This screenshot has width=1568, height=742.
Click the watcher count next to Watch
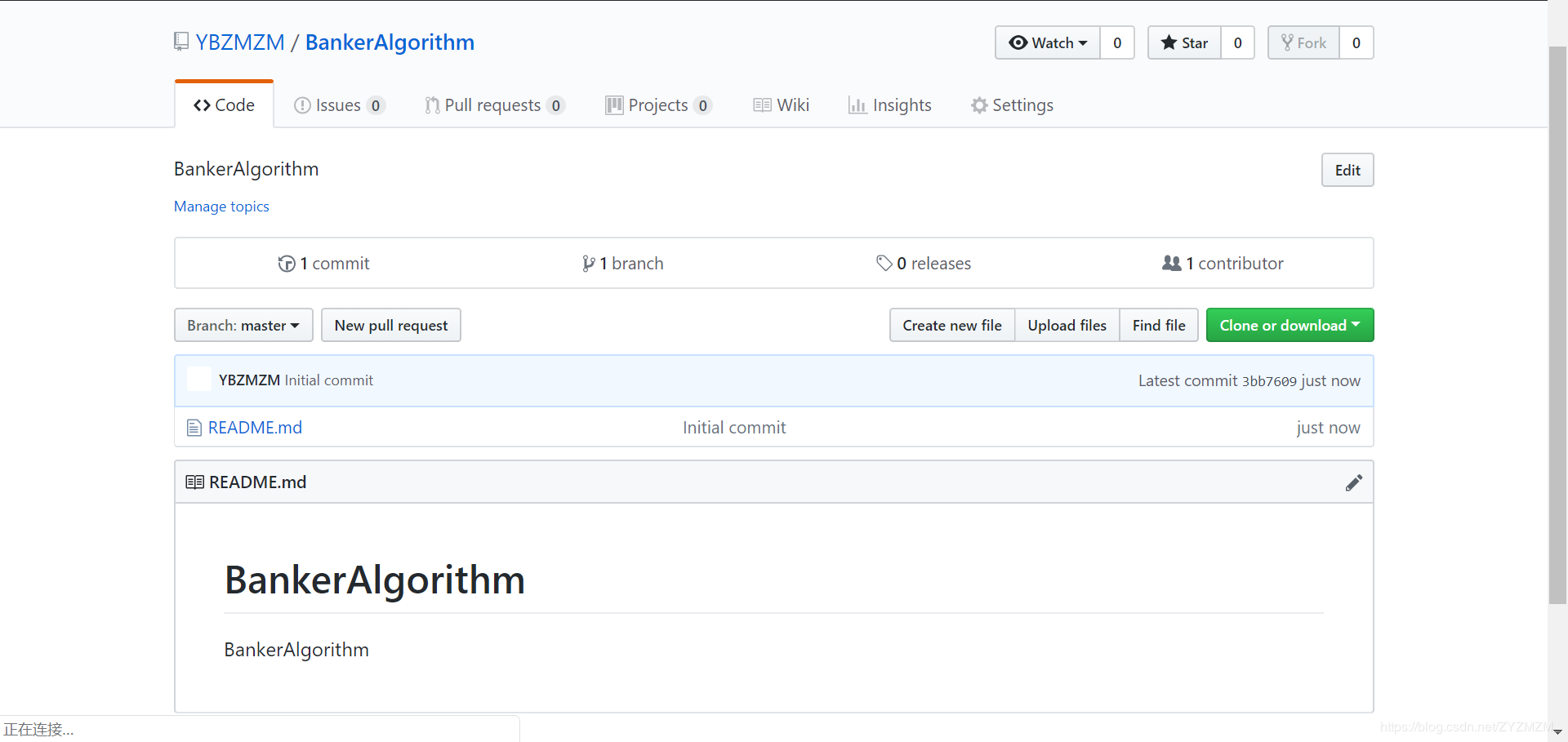[1117, 42]
